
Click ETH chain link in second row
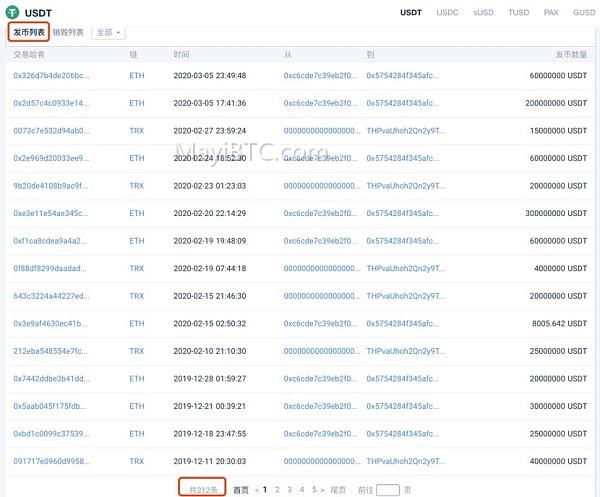[x=137, y=103]
